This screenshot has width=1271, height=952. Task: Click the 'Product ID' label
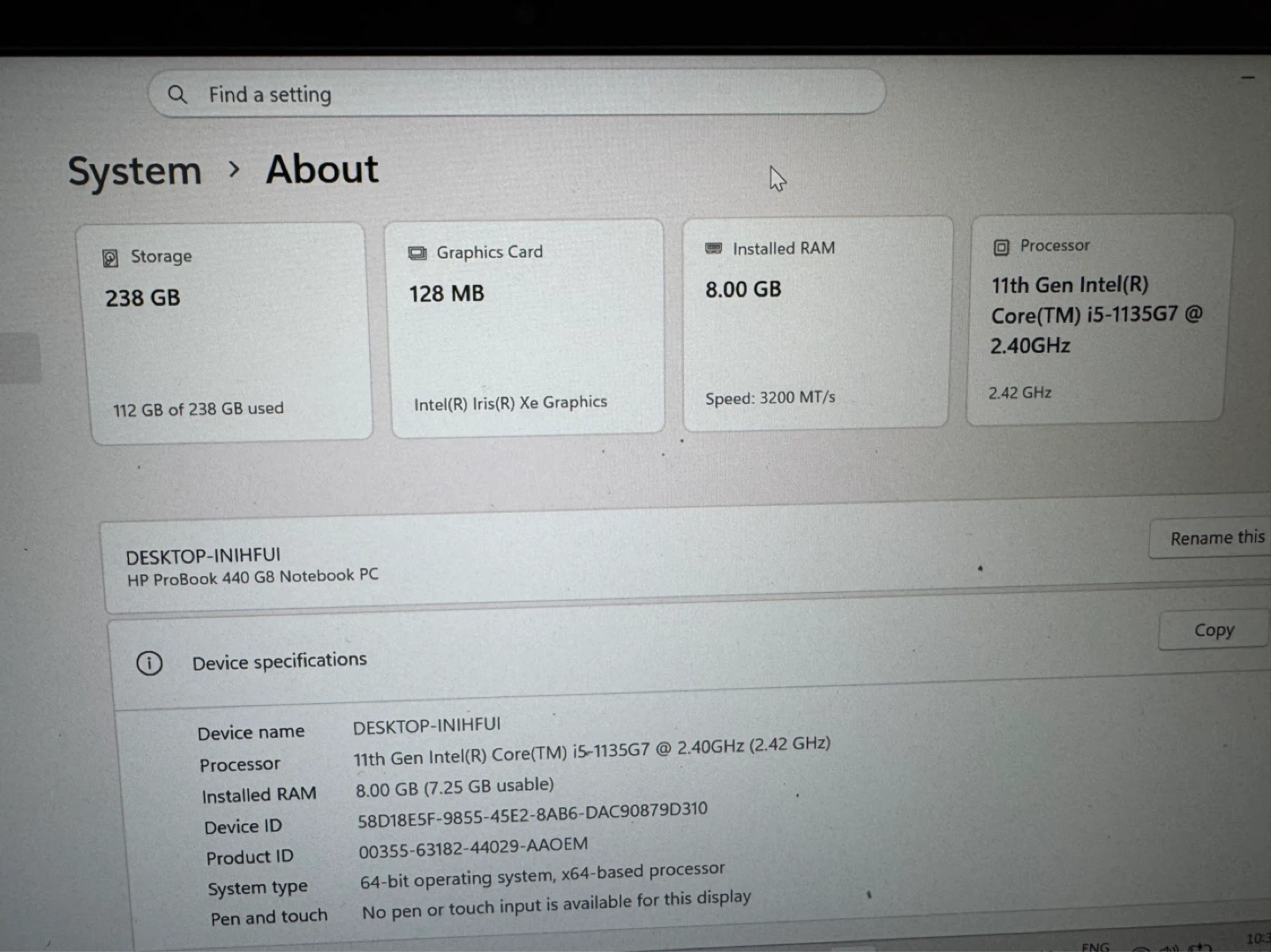point(250,857)
